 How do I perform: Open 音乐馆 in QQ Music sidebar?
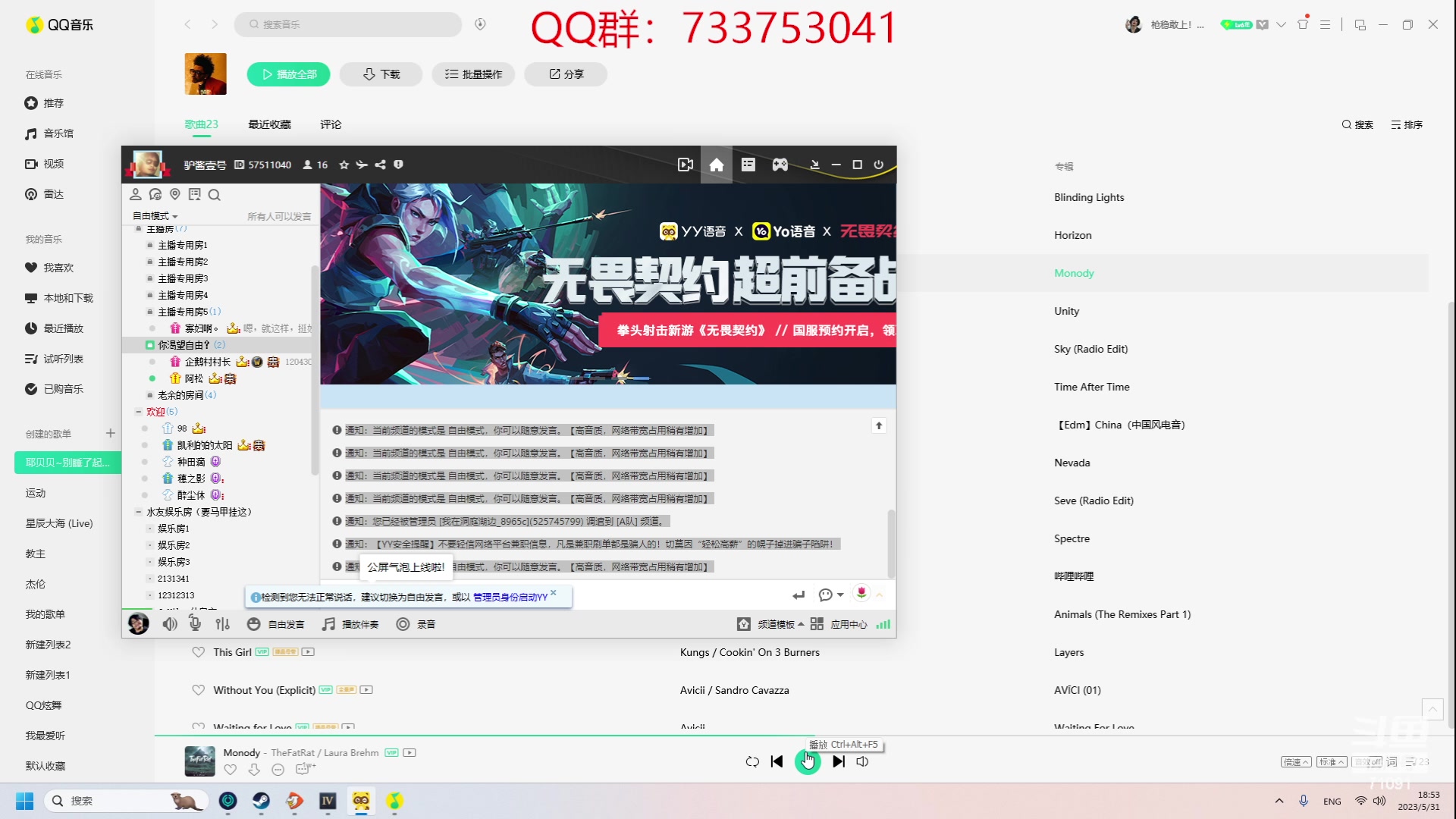point(49,133)
